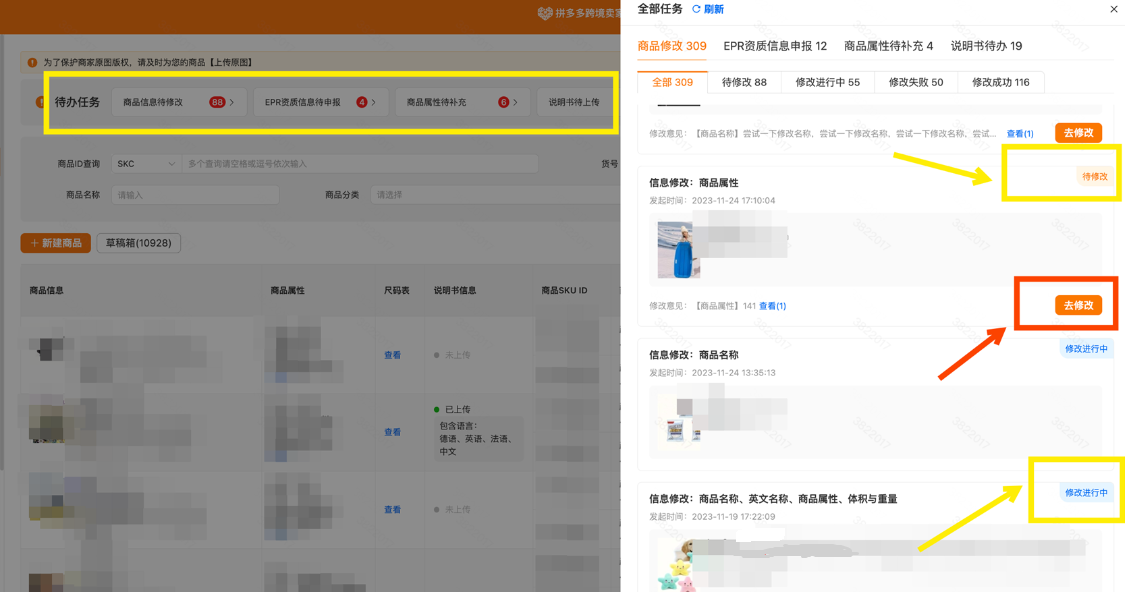The image size is (1125, 592).
Task: Click the 商品名称 input field
Action: click(194, 195)
